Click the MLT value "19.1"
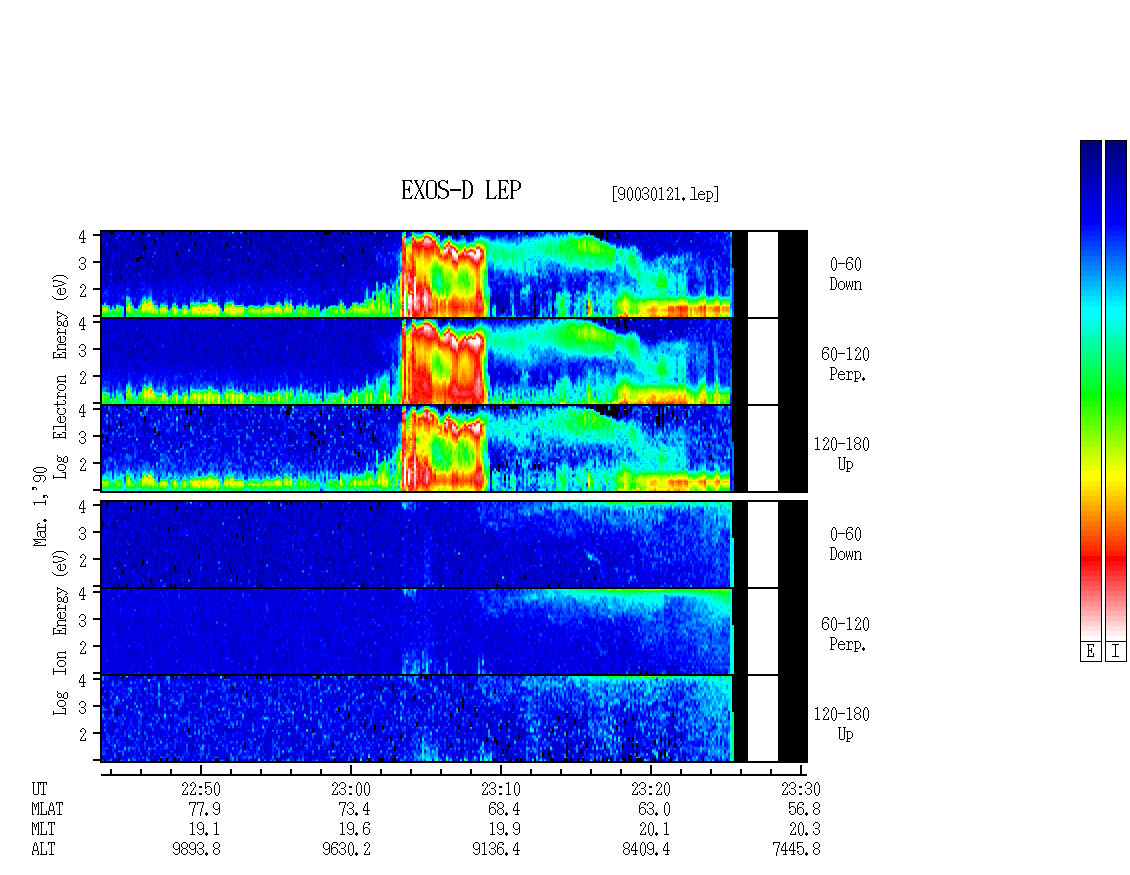The height and width of the screenshot is (875, 1130). coord(204,829)
